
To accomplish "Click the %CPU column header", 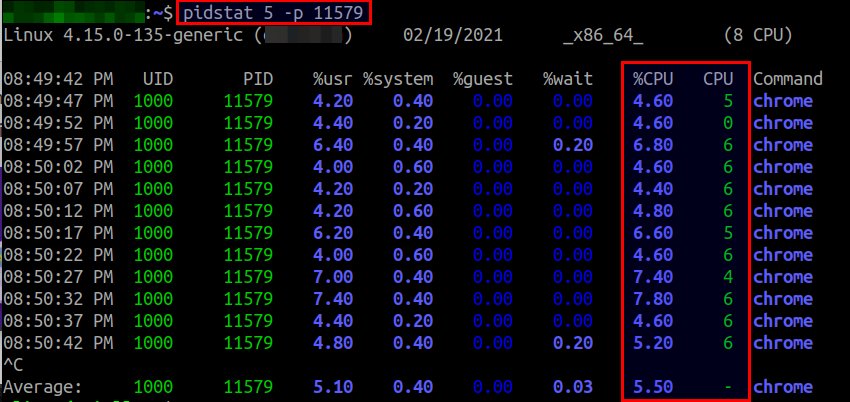I will point(653,79).
